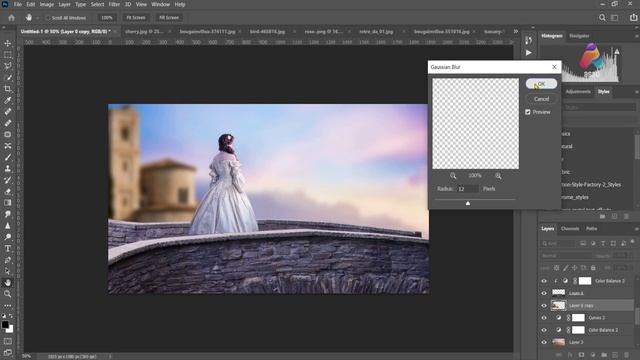Select the Brush tool
The height and width of the screenshot is (360, 640).
pyautogui.click(x=7, y=157)
